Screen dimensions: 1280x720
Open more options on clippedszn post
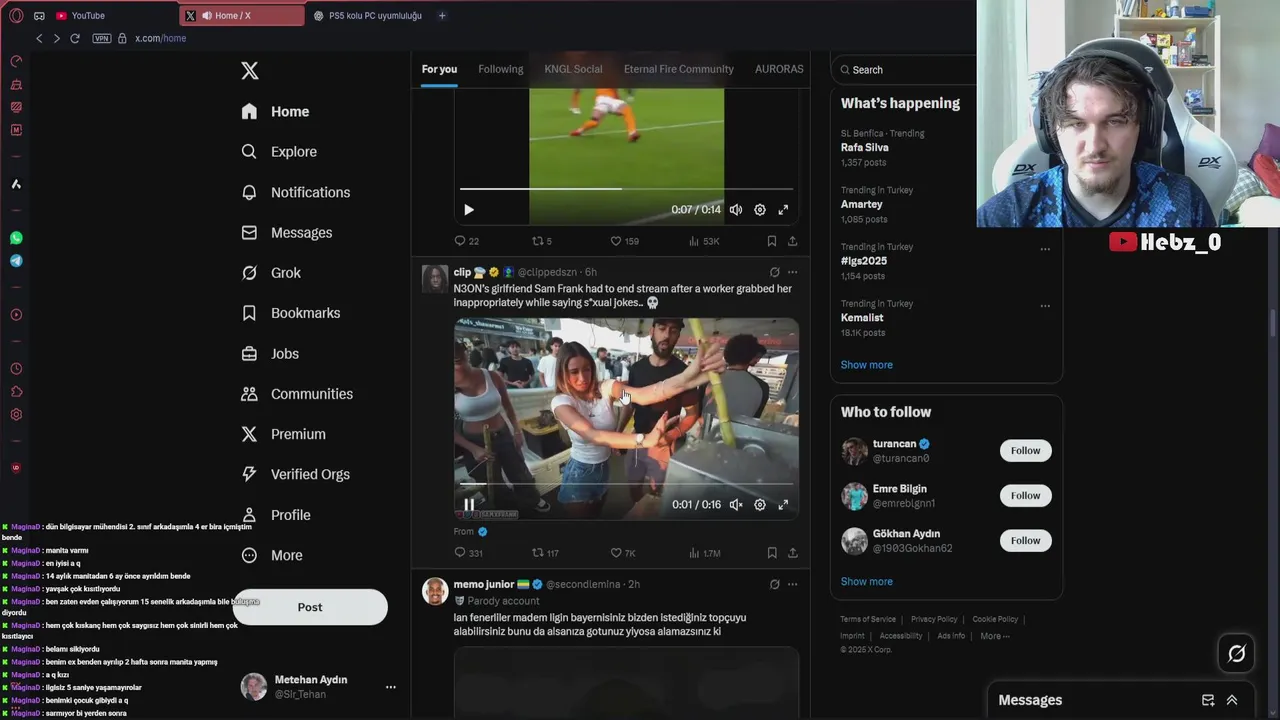(792, 272)
